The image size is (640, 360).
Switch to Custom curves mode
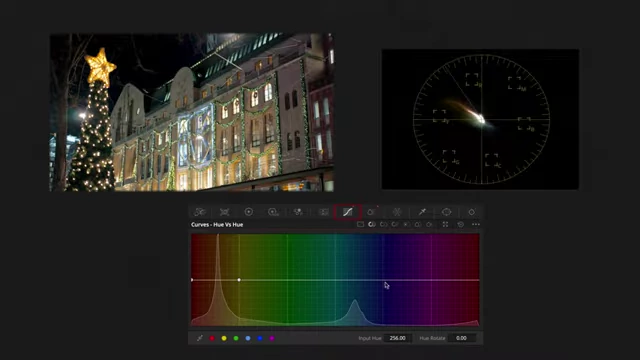click(x=360, y=224)
